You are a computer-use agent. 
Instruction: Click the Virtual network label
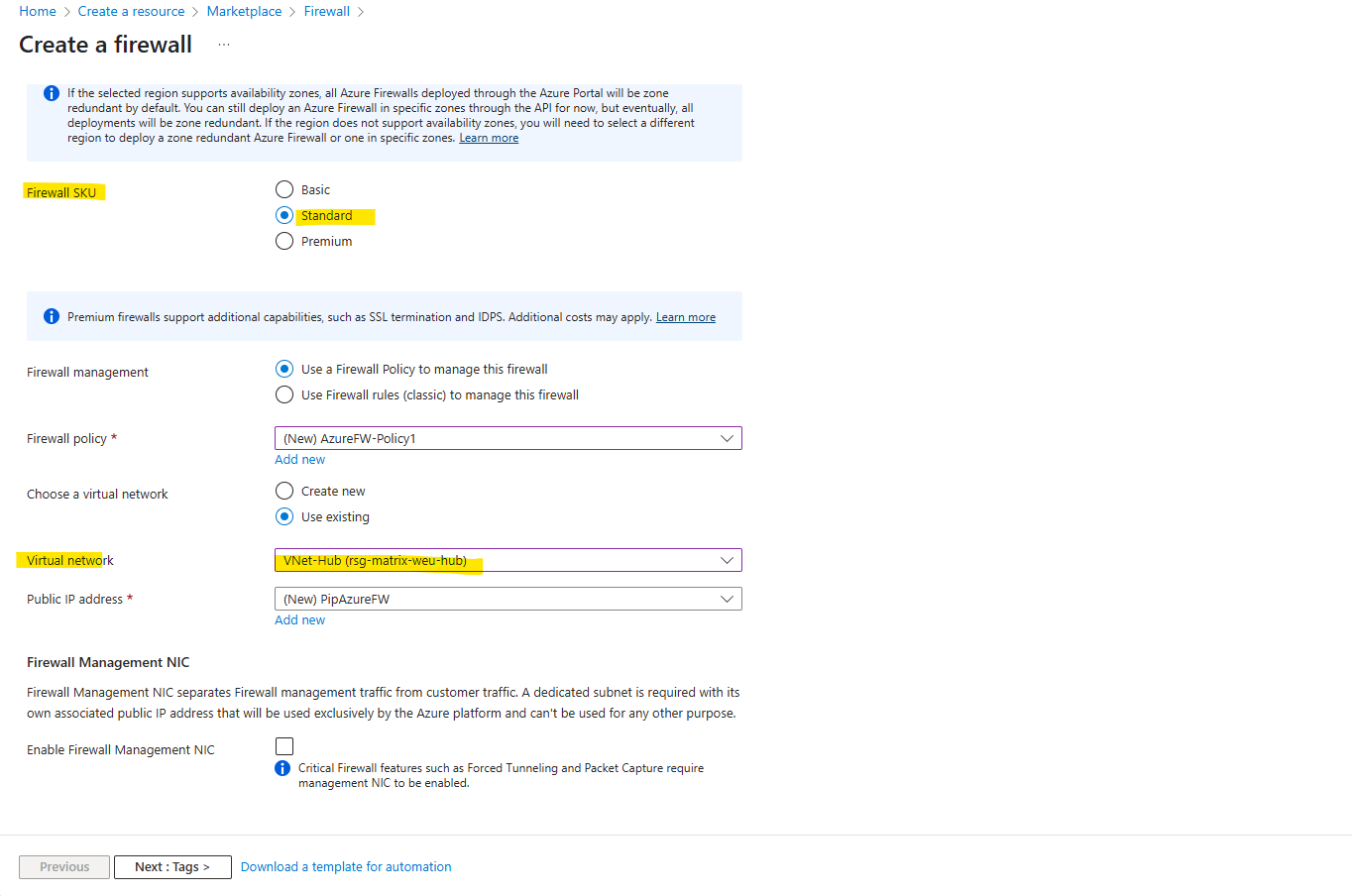(70, 560)
